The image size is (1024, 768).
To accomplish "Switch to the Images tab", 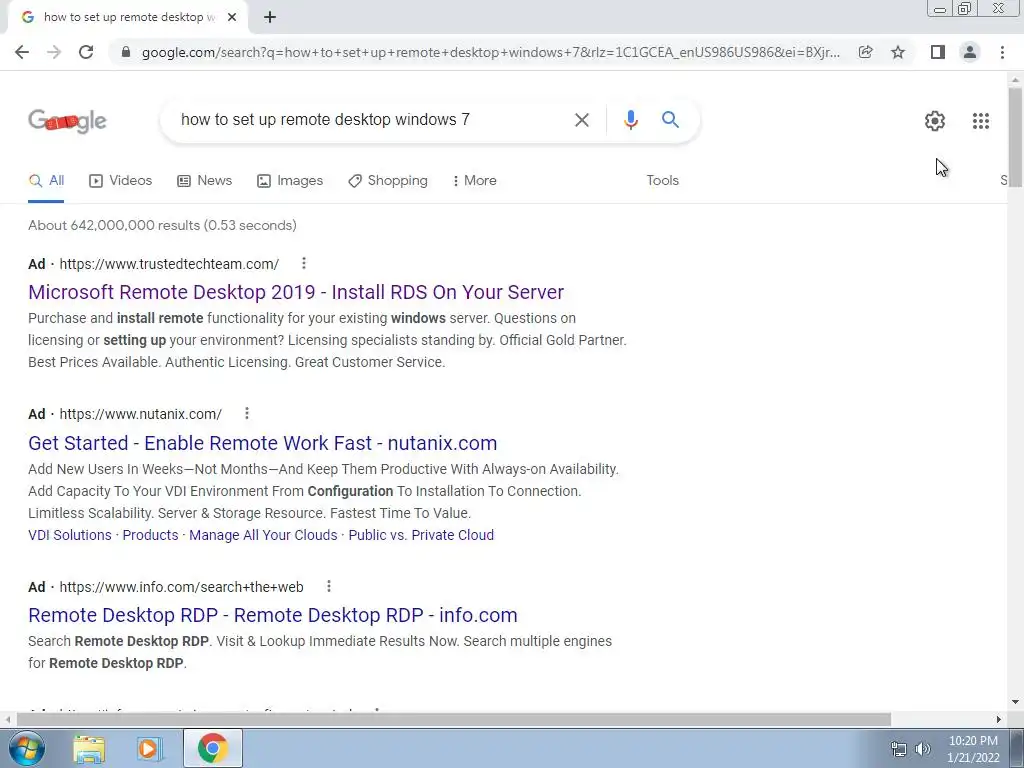I will (x=290, y=180).
